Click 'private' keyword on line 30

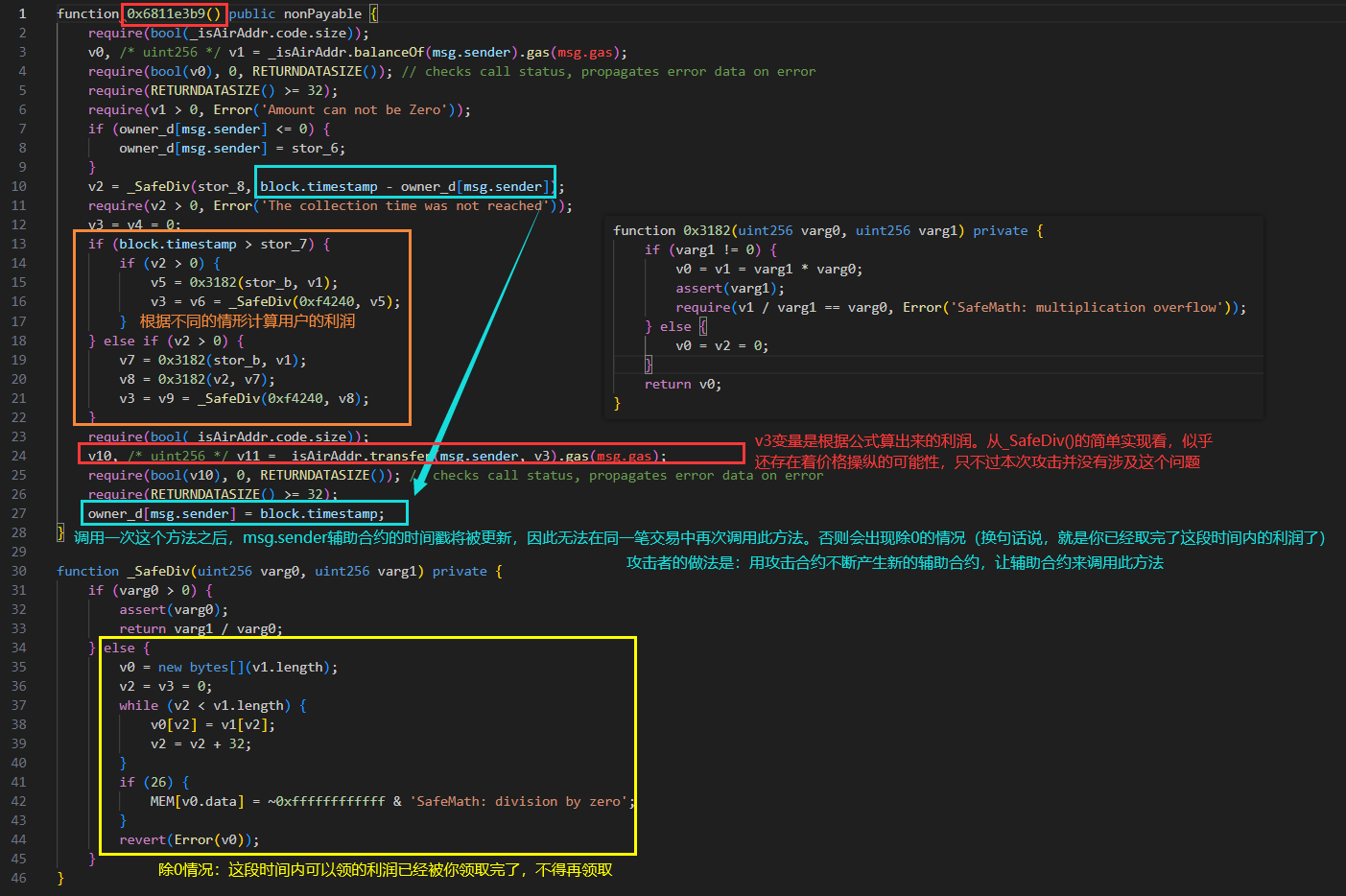(x=460, y=571)
